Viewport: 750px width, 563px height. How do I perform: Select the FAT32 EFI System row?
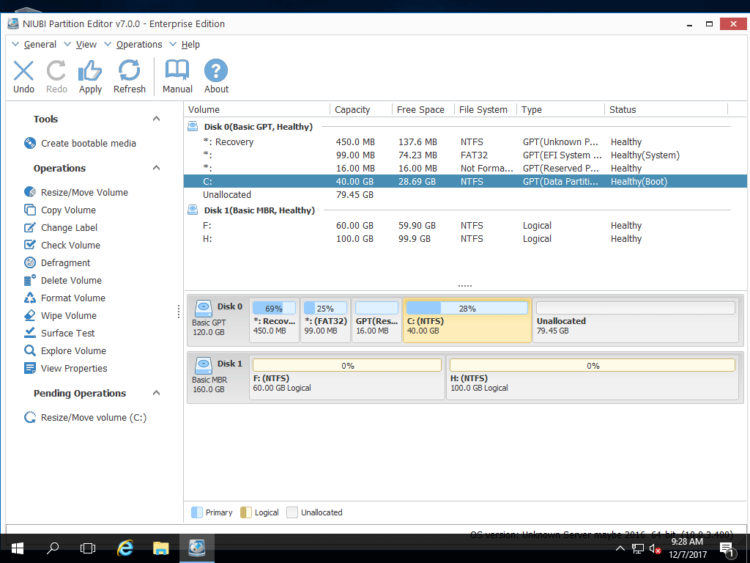465,155
